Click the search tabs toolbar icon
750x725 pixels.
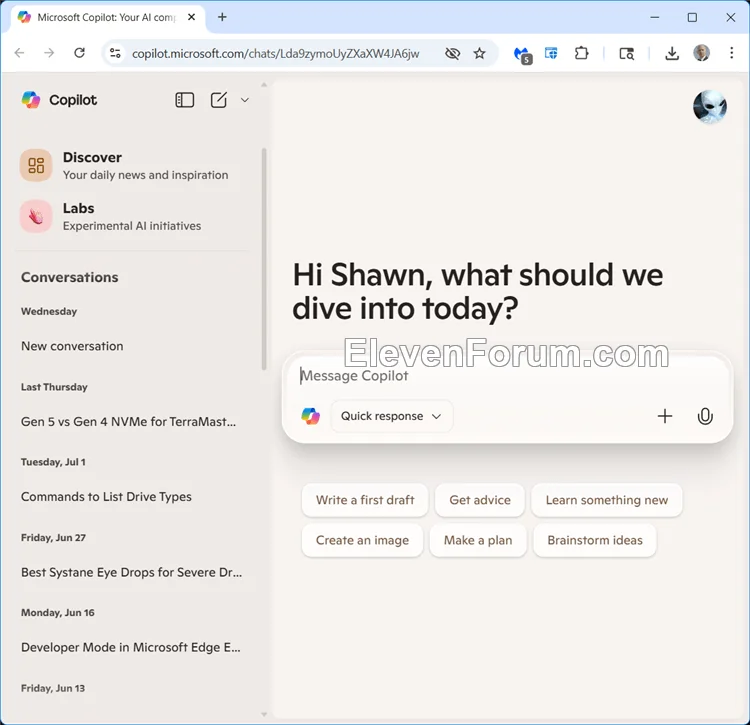click(x=626, y=54)
